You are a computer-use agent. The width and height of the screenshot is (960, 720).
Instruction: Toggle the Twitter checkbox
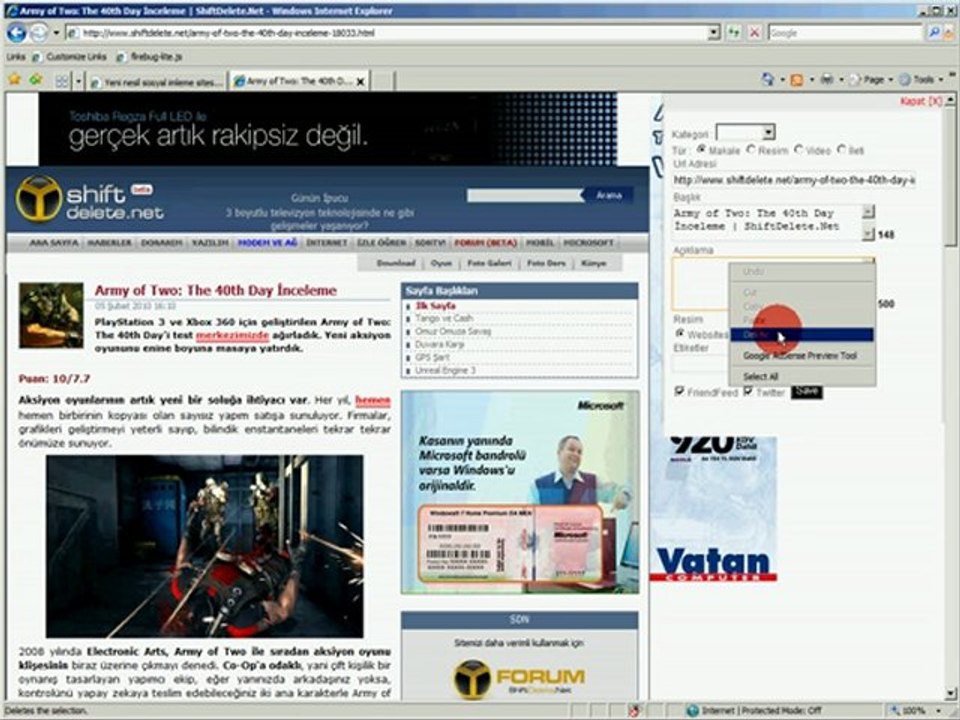coord(748,391)
